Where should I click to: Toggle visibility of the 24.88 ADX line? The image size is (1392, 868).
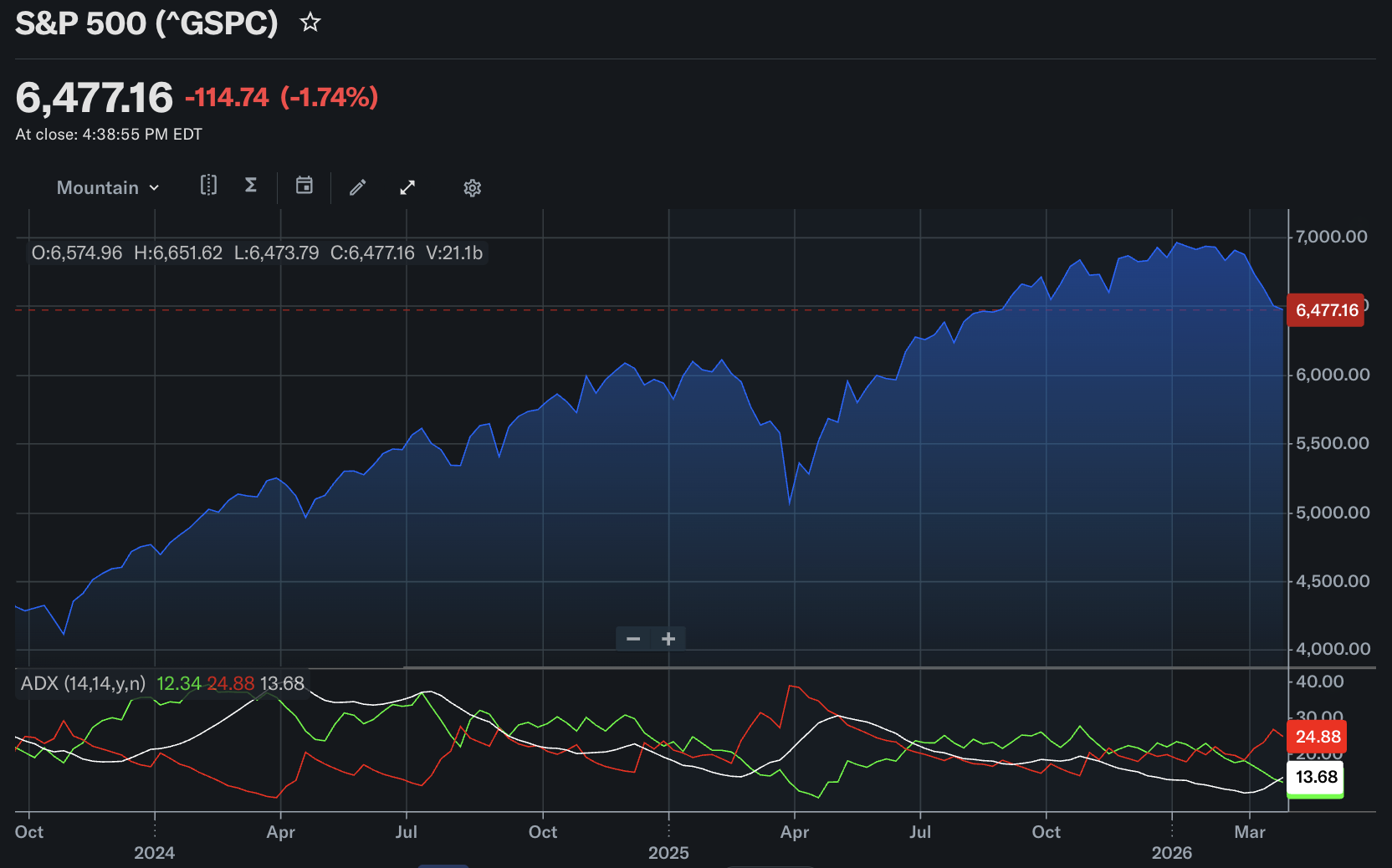(232, 682)
